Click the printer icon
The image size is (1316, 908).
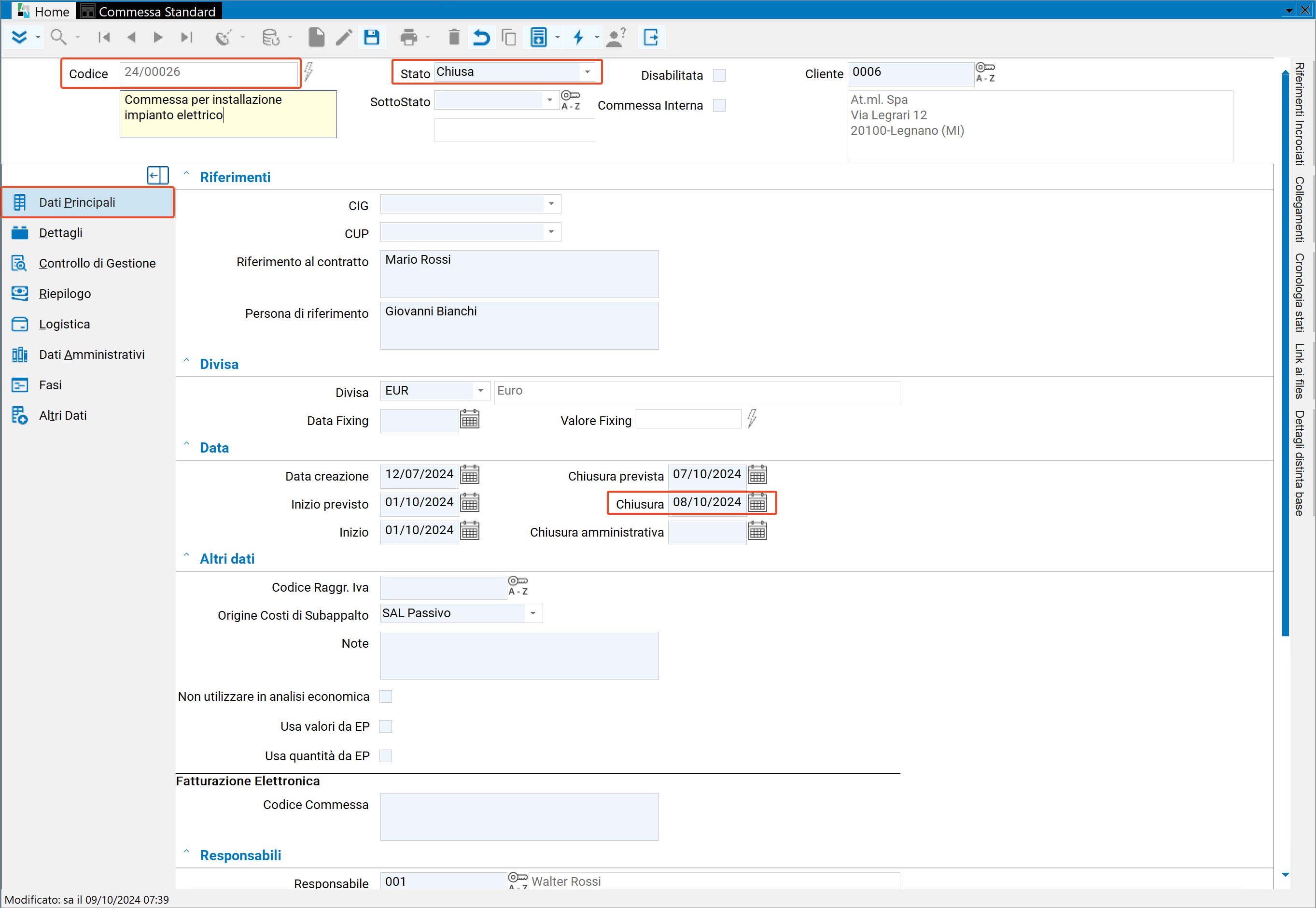pos(409,38)
